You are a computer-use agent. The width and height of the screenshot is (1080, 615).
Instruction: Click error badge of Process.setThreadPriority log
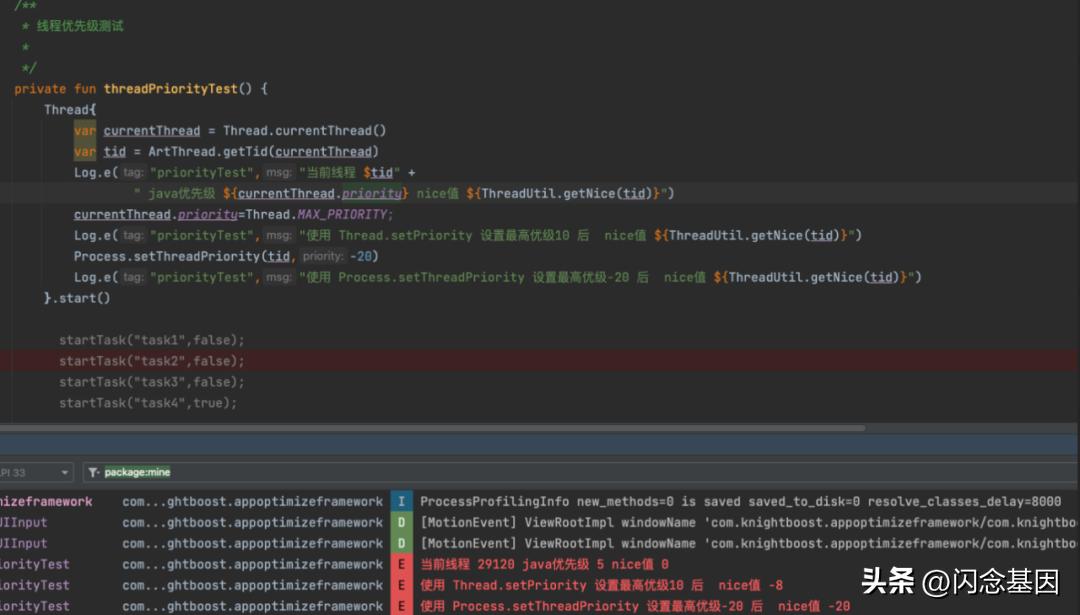400,606
